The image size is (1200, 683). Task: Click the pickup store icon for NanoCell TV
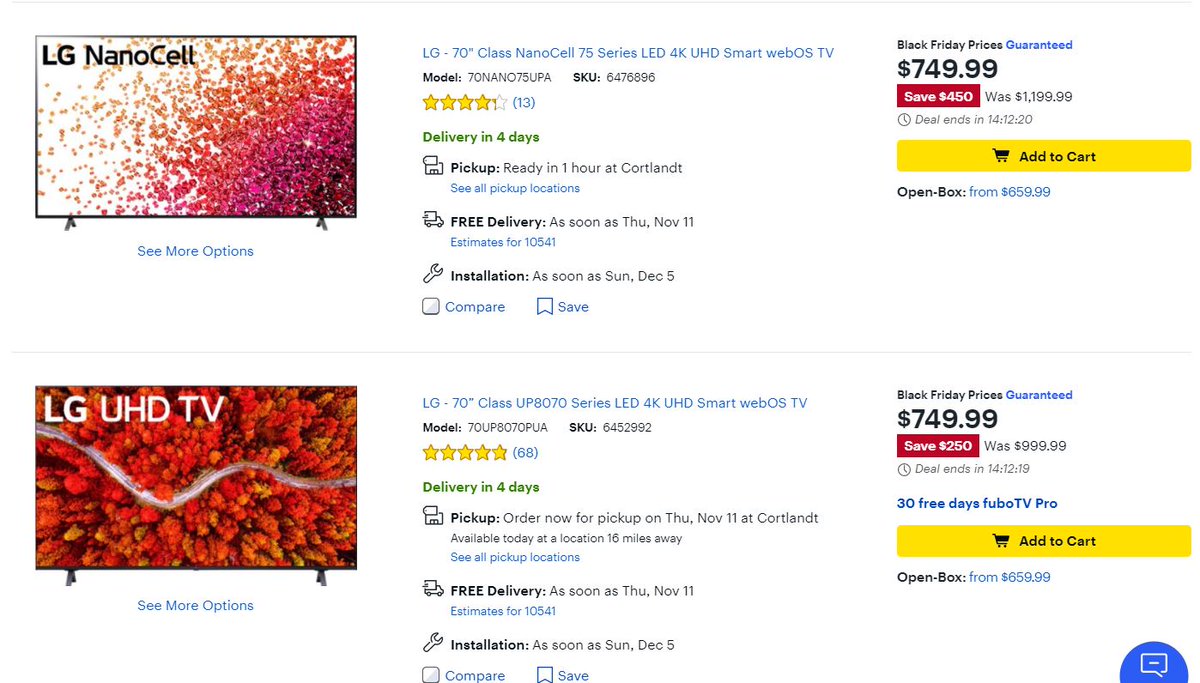[x=433, y=167]
